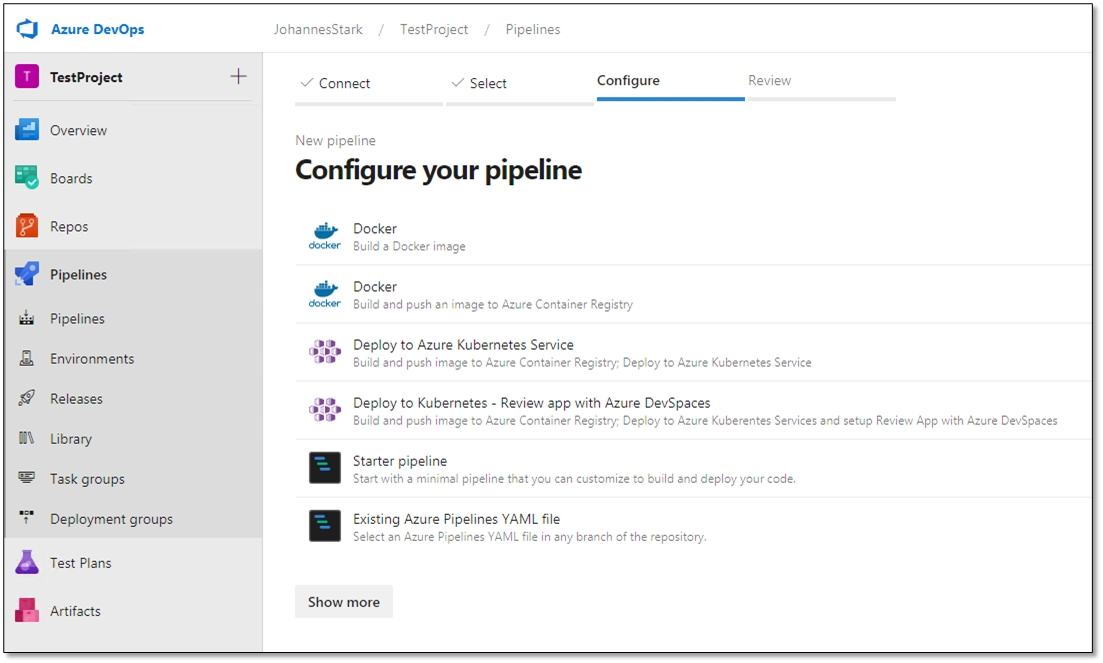
Task: Select the Configure step tab
Action: pos(670,82)
